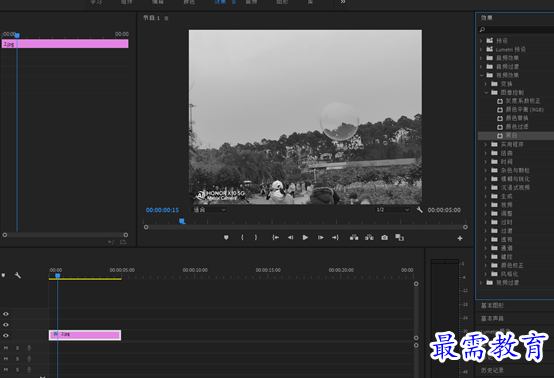The width and height of the screenshot is (554, 378).
Task: Enable voice-over record on first audio track
Action: tap(29, 348)
